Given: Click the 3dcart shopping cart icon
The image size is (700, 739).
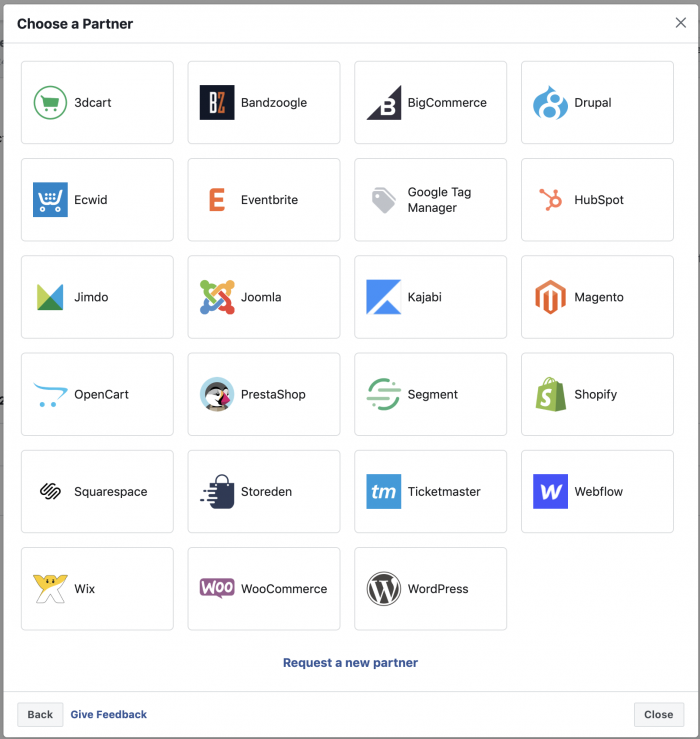Looking at the screenshot, I should (x=50, y=102).
